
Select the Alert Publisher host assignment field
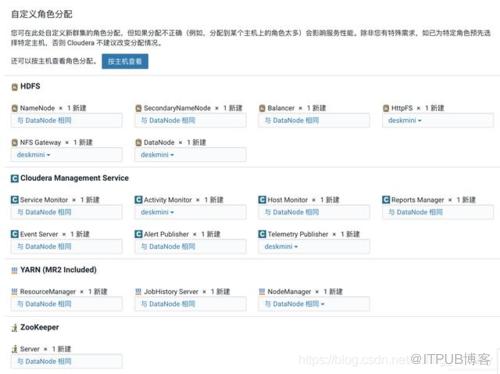[190, 246]
